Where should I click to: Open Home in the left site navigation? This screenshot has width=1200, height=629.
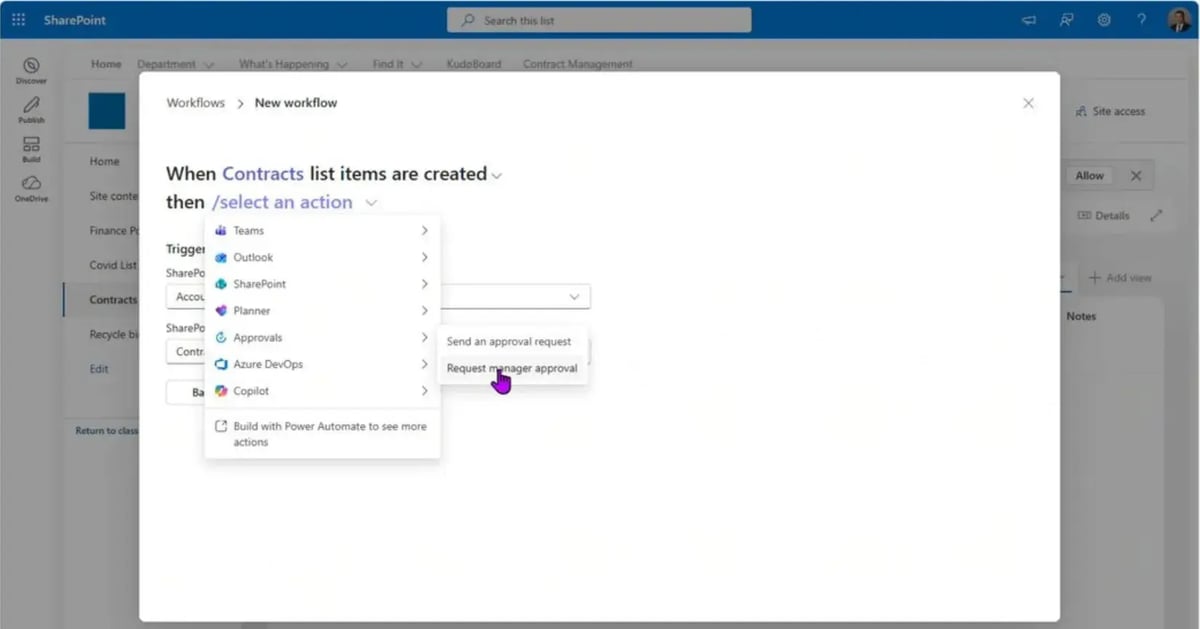point(104,161)
